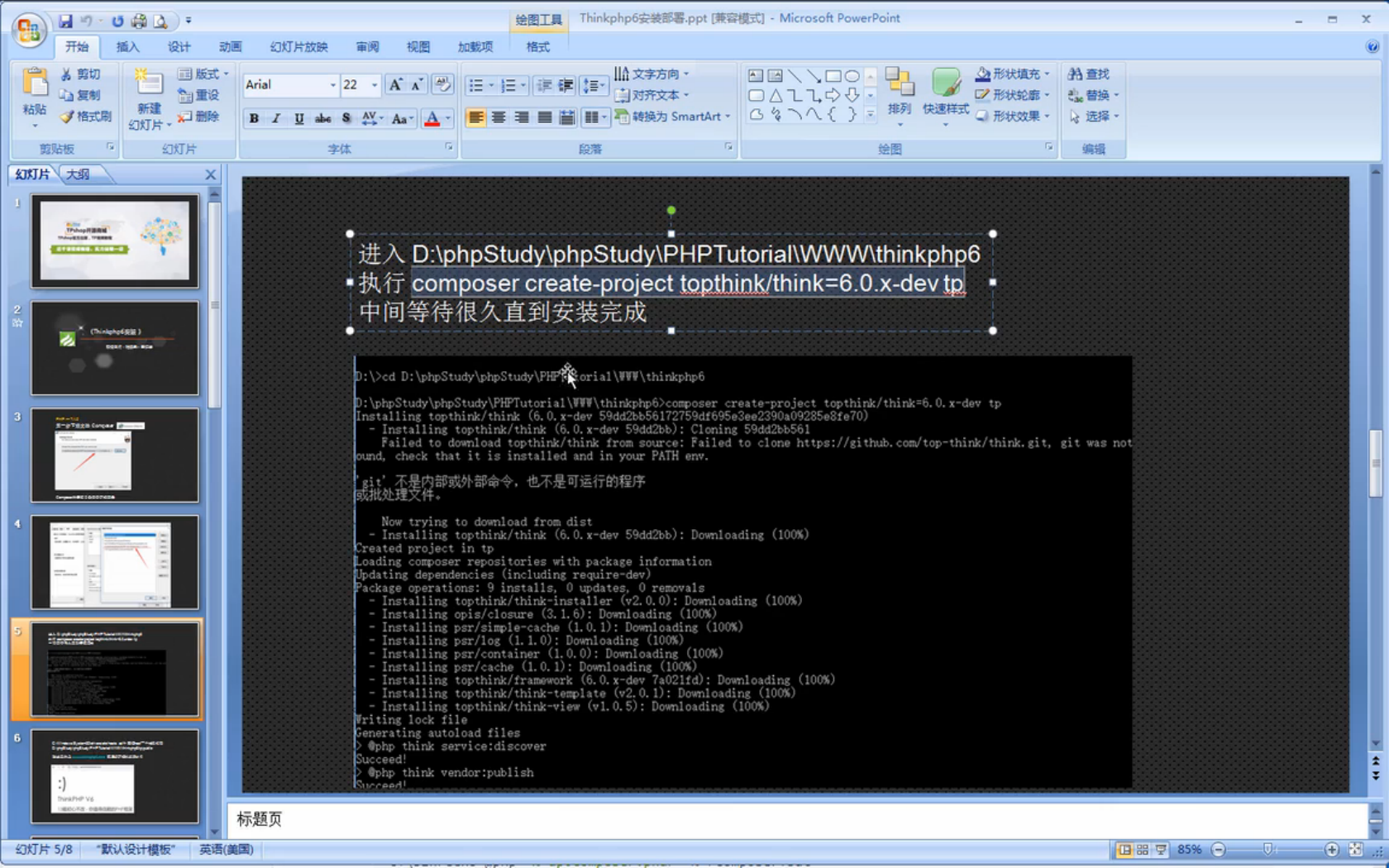Switch to slide sorter view in status bar

pyautogui.click(x=1143, y=850)
